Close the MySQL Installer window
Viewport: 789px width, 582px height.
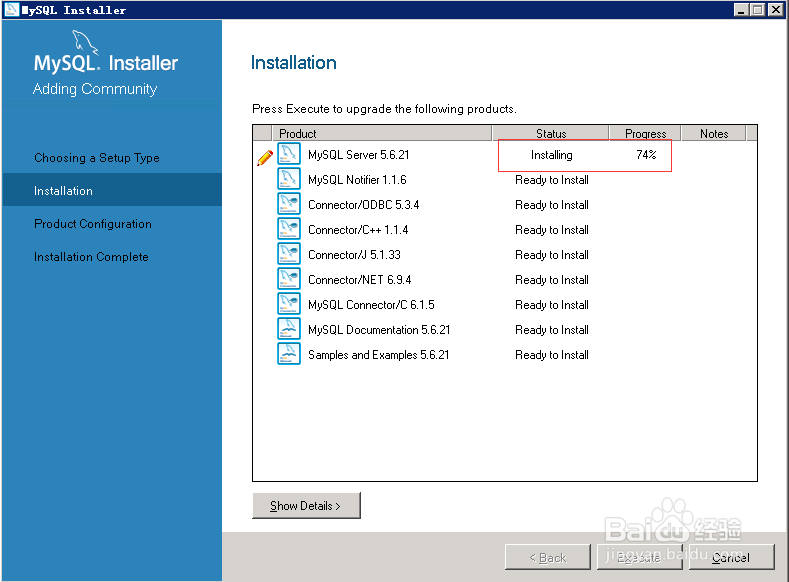775,10
